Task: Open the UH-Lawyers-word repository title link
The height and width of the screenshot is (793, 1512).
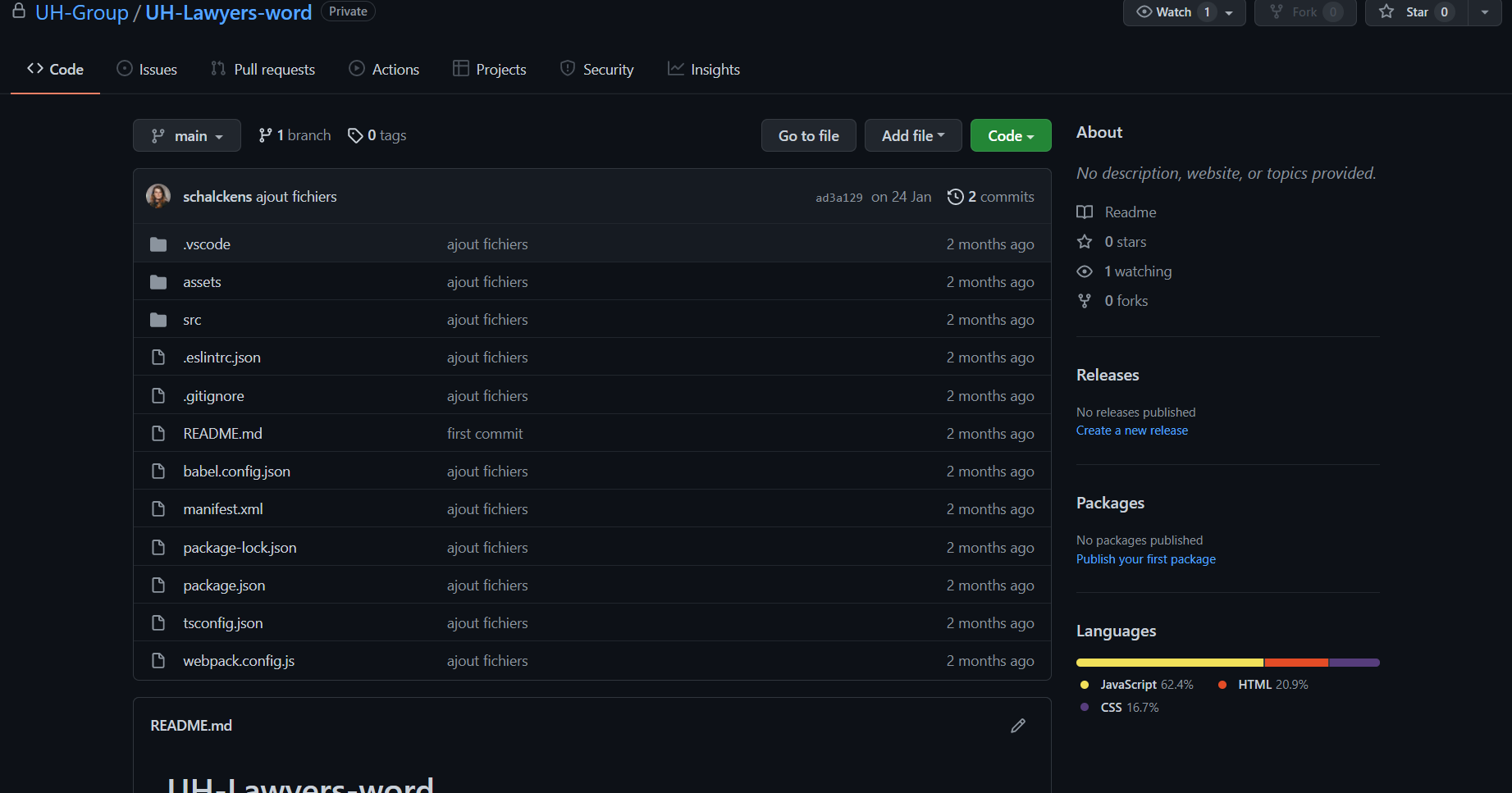Action: [228, 13]
